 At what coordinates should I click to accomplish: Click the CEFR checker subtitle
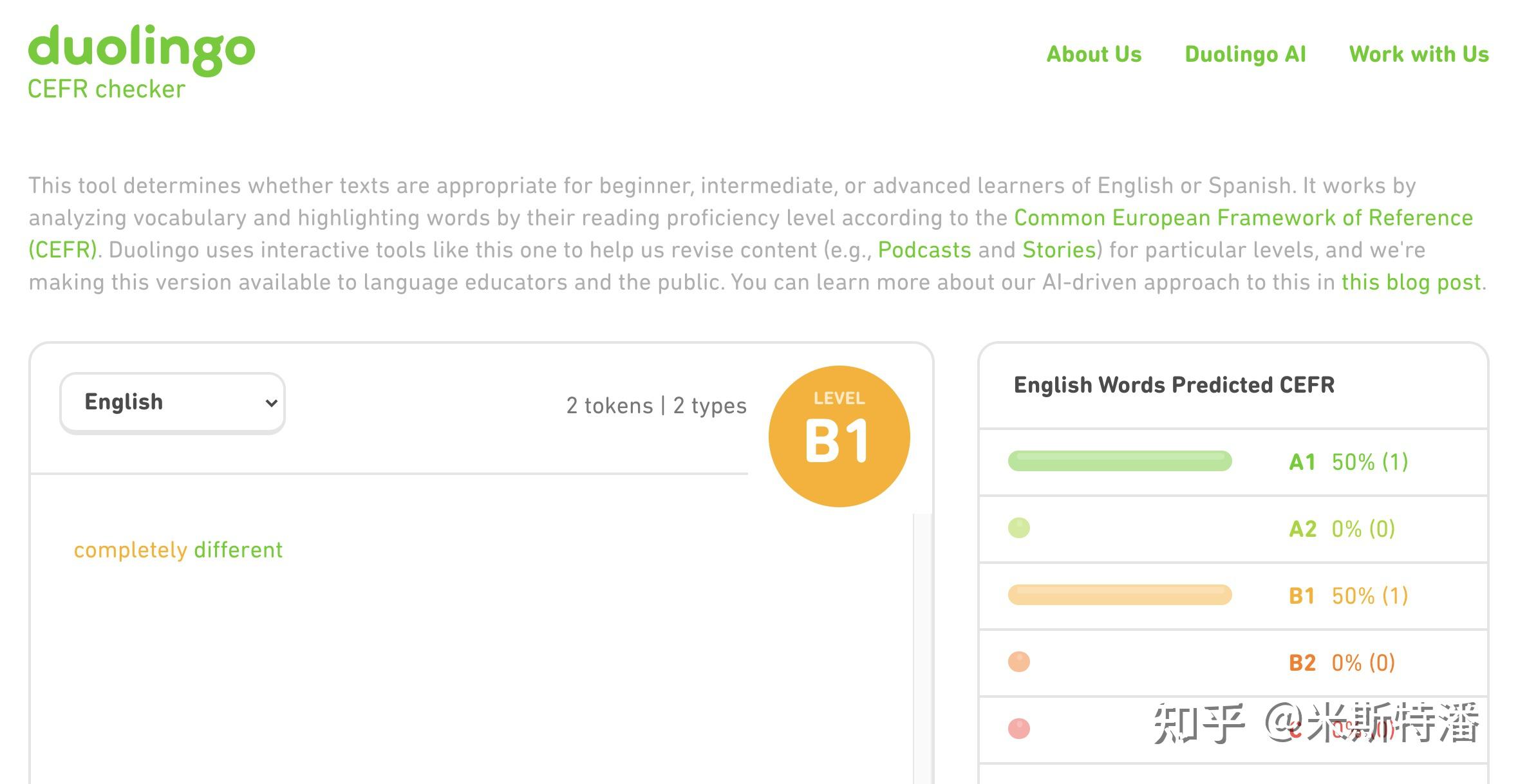click(106, 89)
